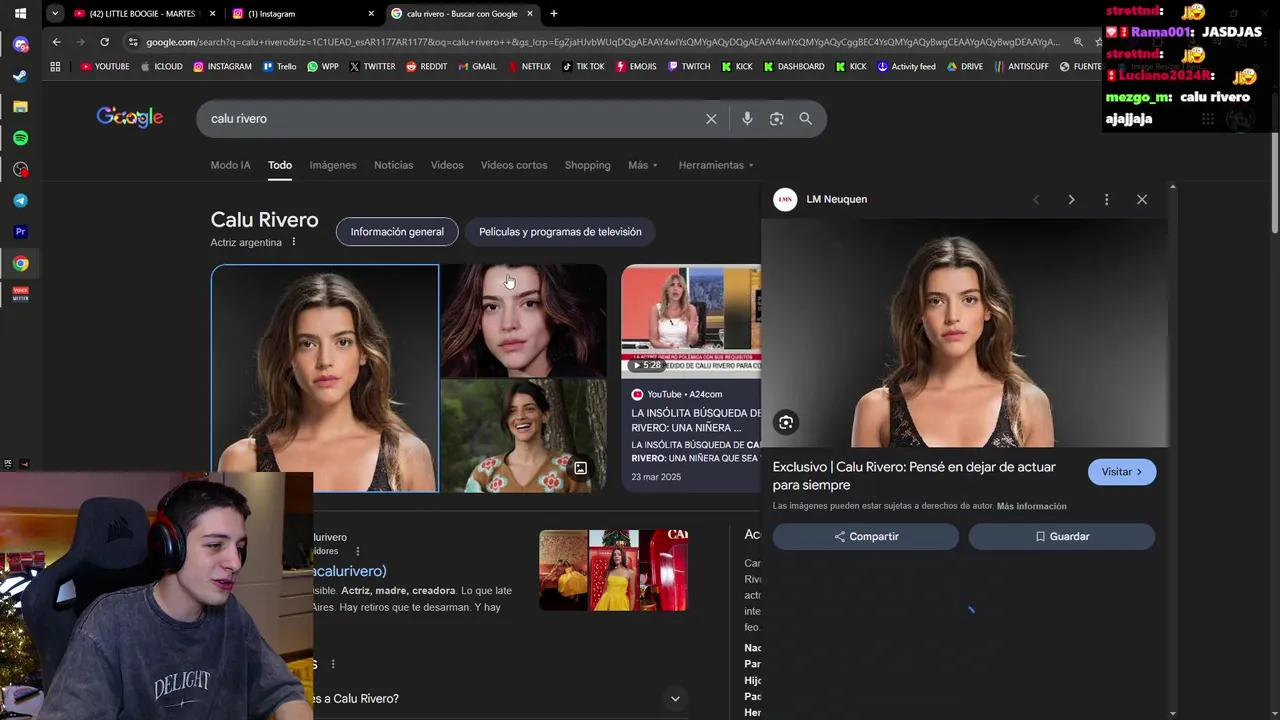Viewport: 1280px width, 720px height.
Task: Open the TIK TOK bookmark
Action: click(x=583, y=67)
